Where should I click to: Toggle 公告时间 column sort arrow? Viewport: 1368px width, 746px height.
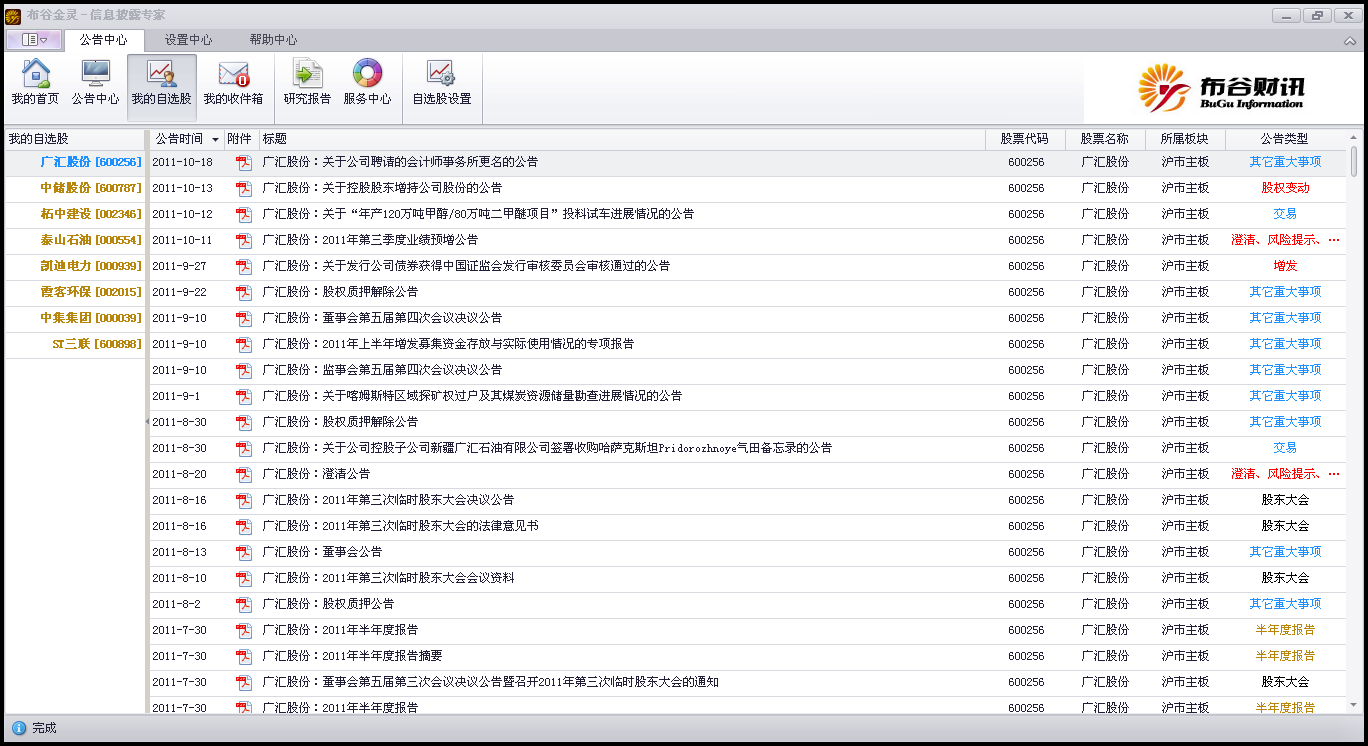pyautogui.click(x=215, y=139)
